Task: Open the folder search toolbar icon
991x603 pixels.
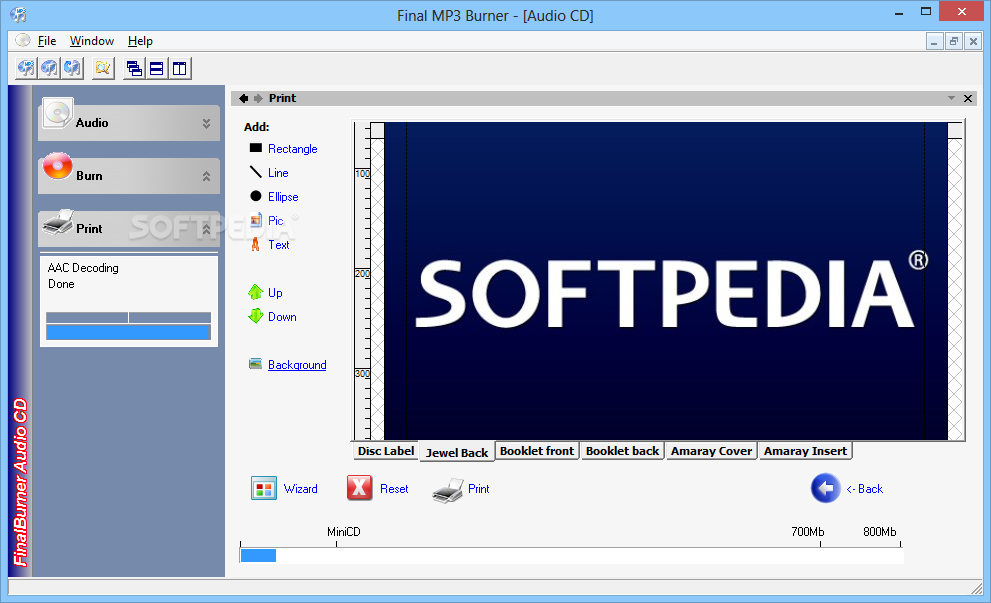Action: [x=102, y=68]
